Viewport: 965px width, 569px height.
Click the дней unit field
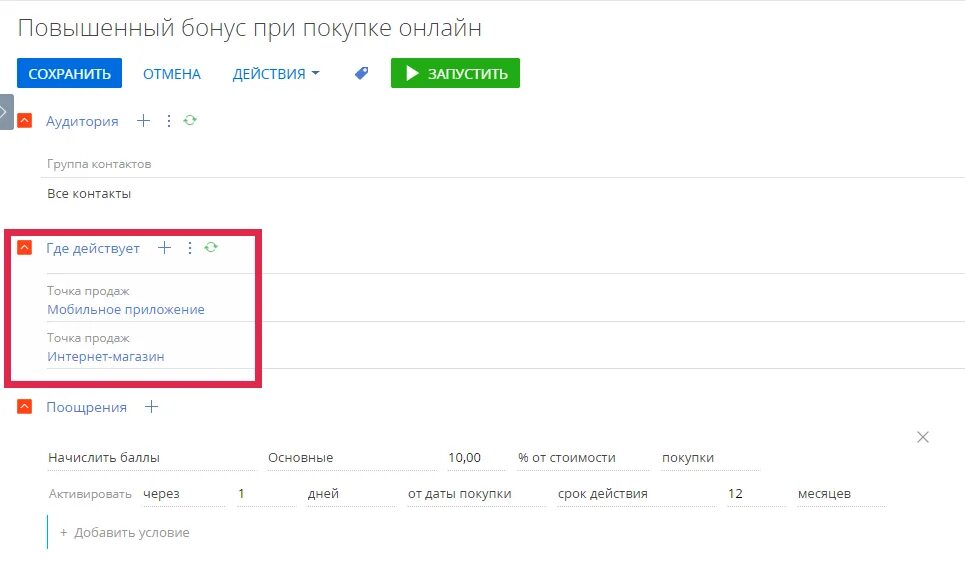pyautogui.click(x=351, y=494)
